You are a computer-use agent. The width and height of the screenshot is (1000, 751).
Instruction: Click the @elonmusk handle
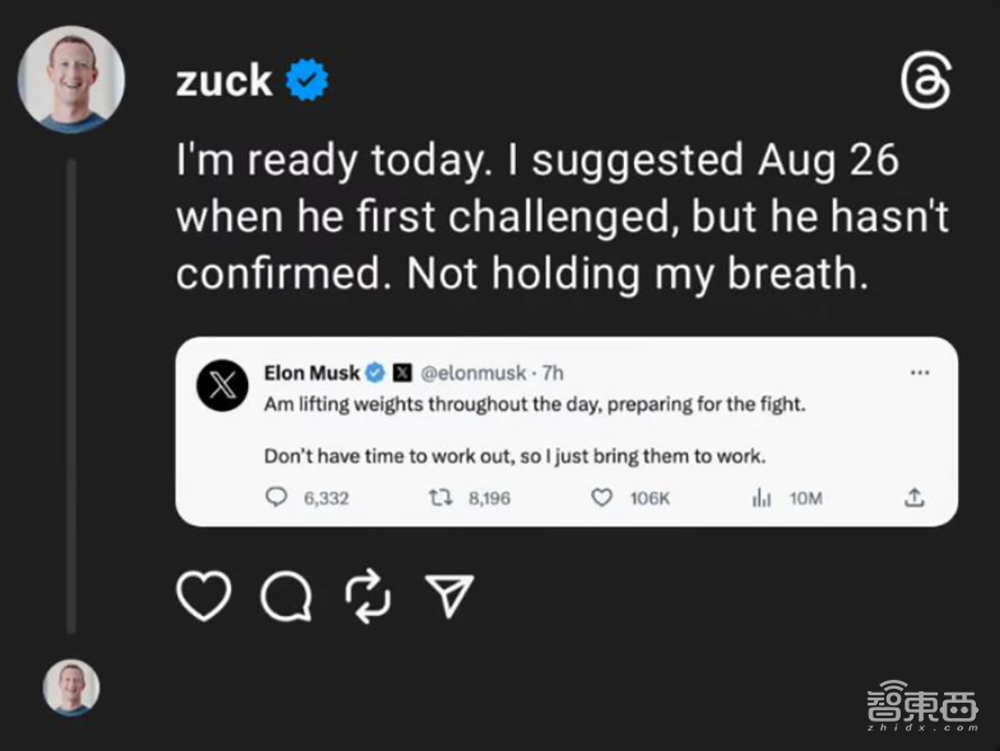472,373
